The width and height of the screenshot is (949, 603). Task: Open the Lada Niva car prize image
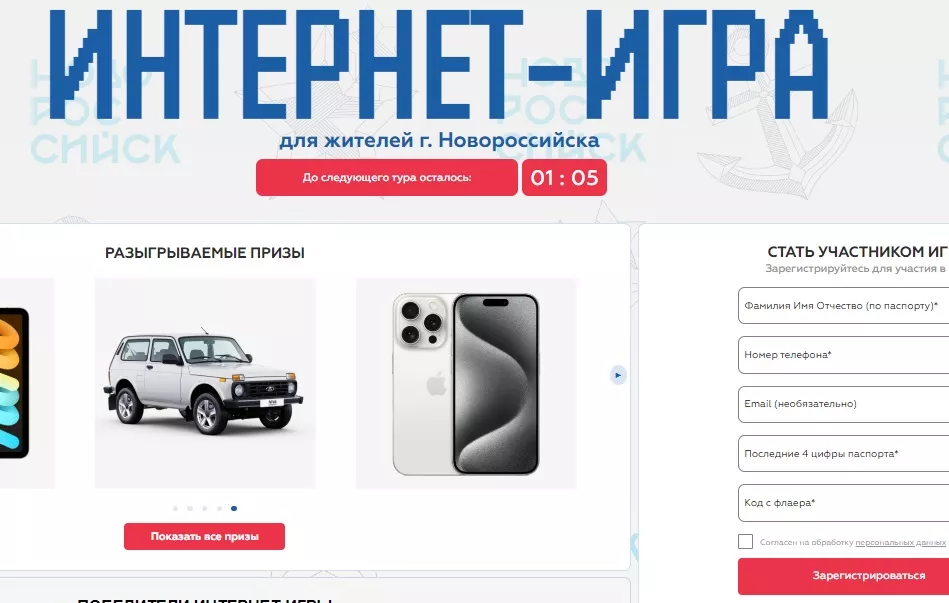pyautogui.click(x=205, y=383)
